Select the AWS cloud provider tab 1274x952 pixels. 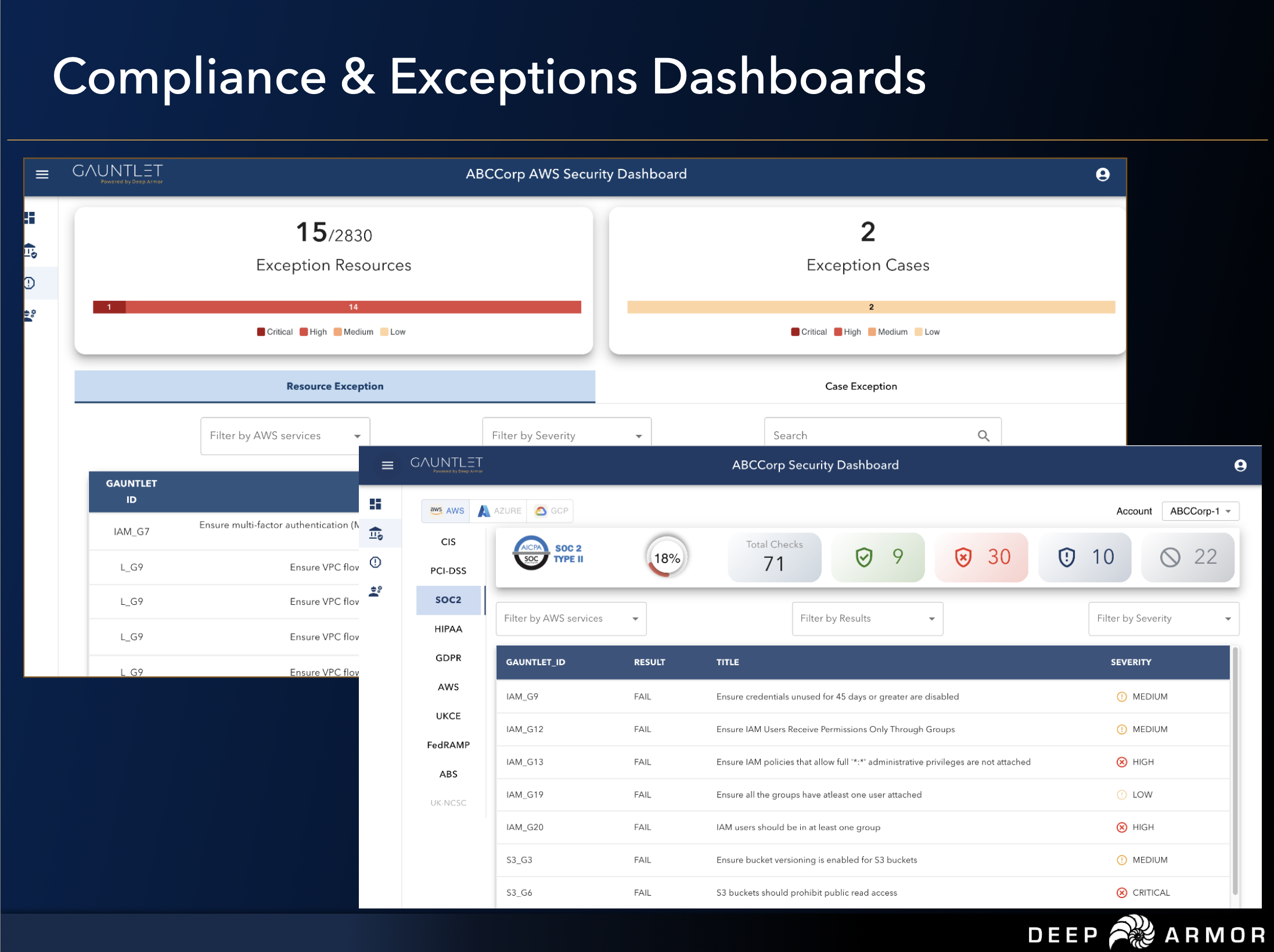[x=446, y=511]
